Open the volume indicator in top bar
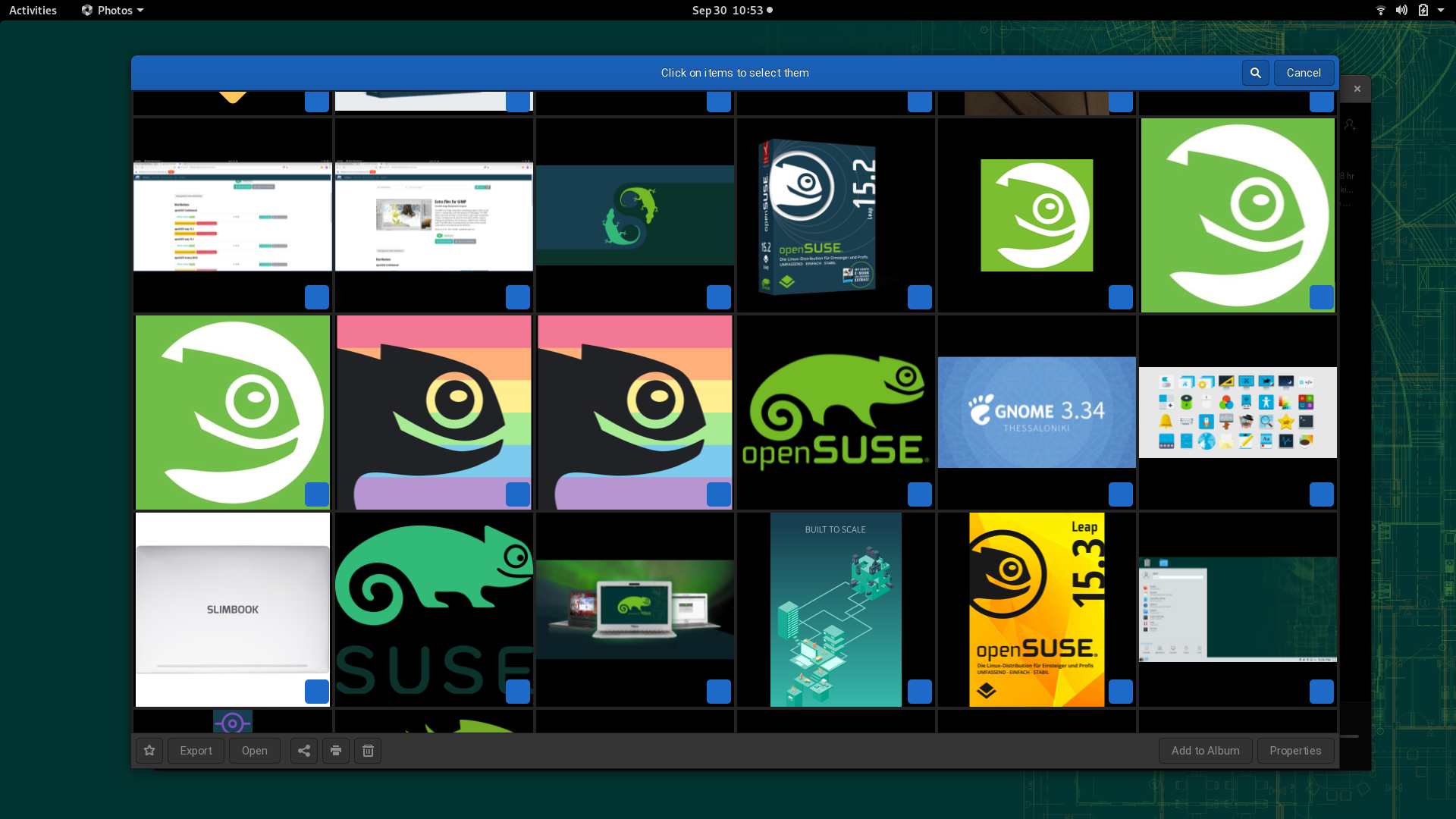Image resolution: width=1456 pixels, height=819 pixels. [x=1401, y=10]
